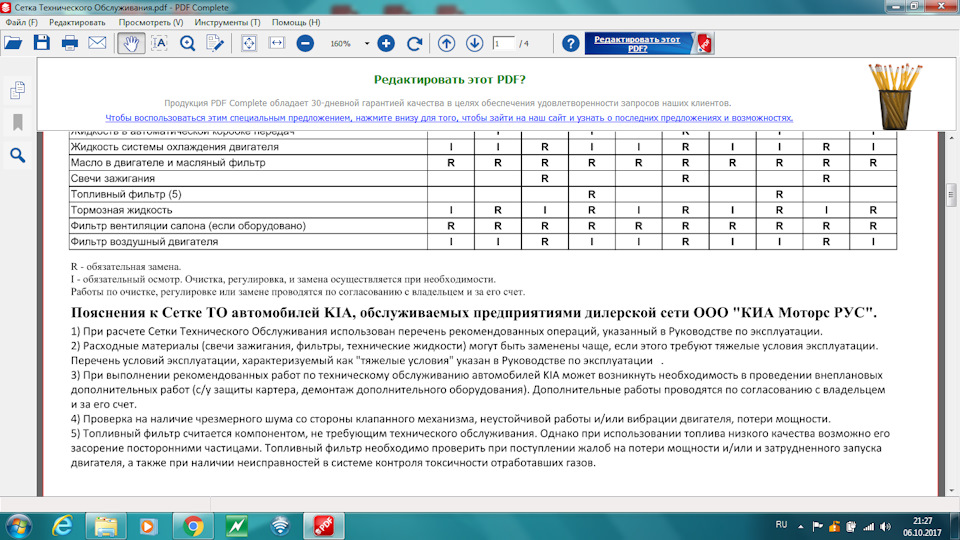Go to the next page arrow
960x540 pixels.
(475, 43)
